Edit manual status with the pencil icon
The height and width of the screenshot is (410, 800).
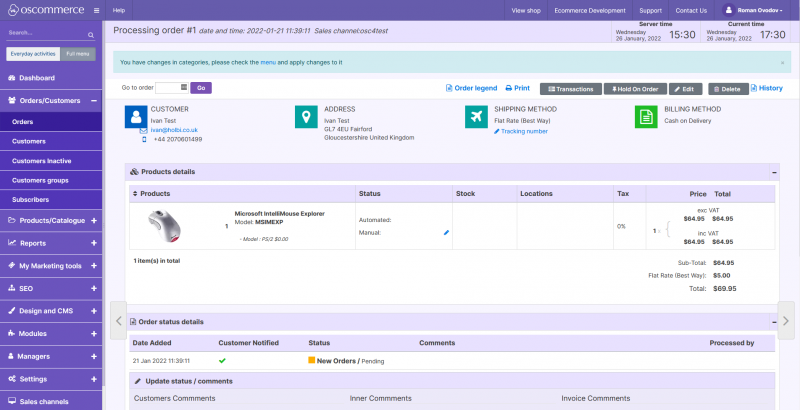(x=446, y=232)
